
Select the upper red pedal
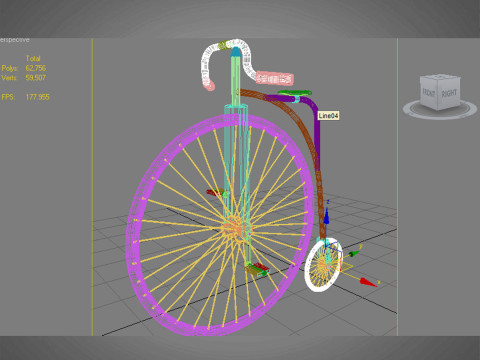coord(215,192)
